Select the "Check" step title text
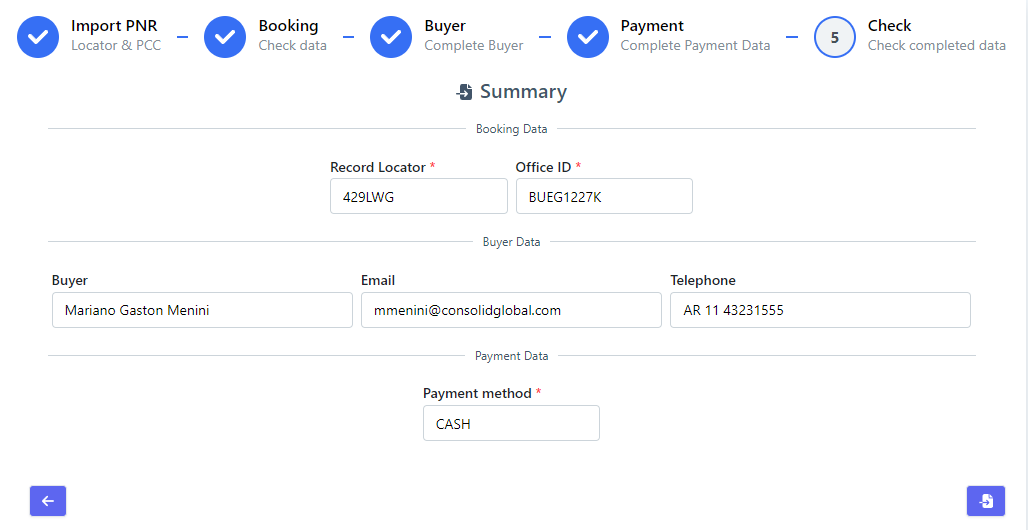This screenshot has height=530, width=1028. [889, 26]
